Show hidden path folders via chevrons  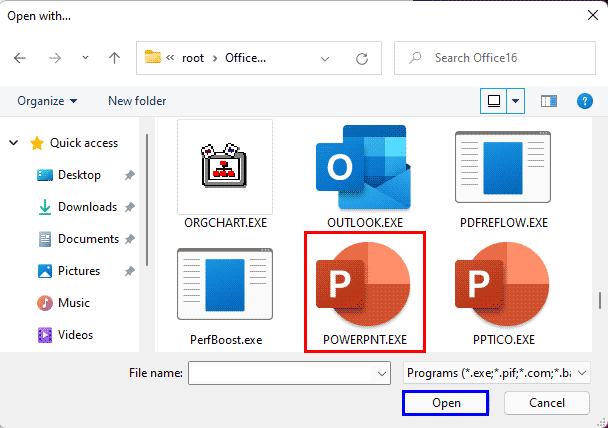click(170, 58)
